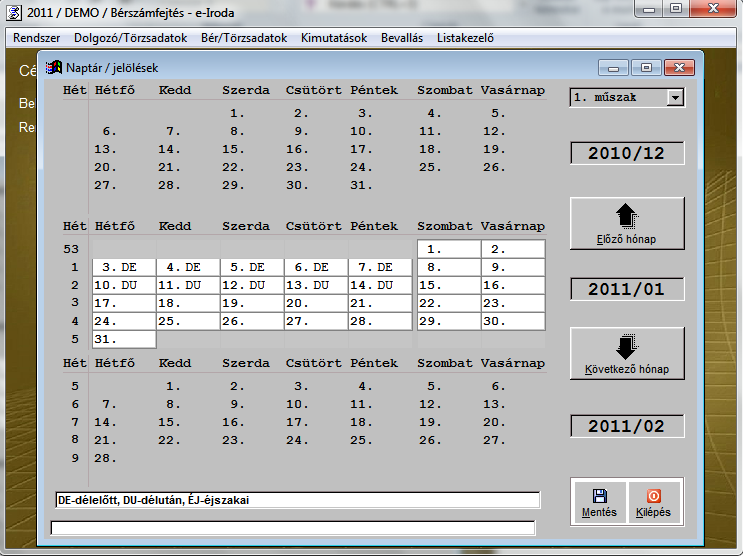This screenshot has width=743, height=556.
Task: Open the Rendszer menu
Action: pyautogui.click(x=38, y=38)
